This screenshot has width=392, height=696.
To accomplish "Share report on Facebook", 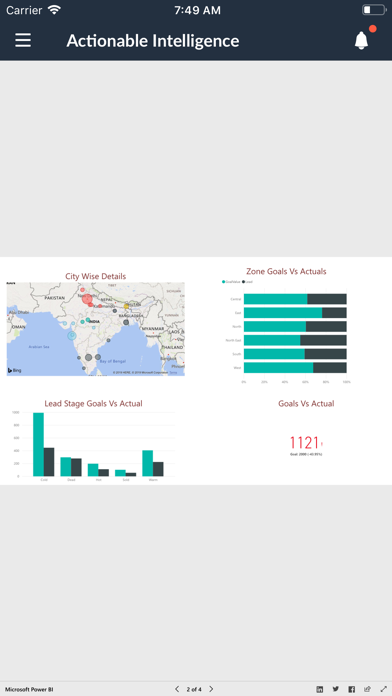I will [x=352, y=689].
